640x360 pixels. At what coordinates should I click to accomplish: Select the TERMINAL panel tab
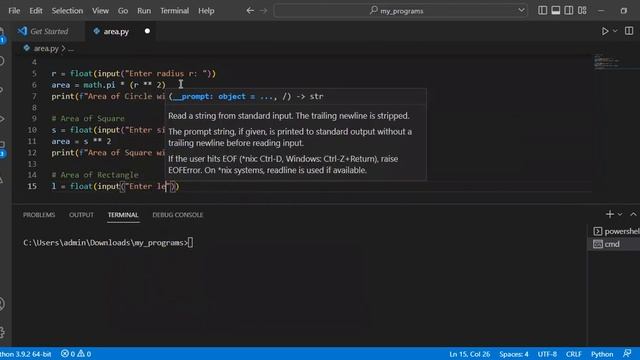pos(123,215)
